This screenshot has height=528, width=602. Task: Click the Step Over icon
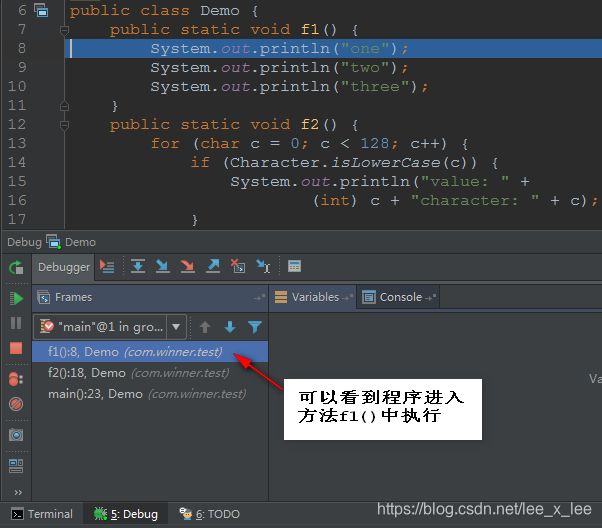pyautogui.click(x=137, y=266)
